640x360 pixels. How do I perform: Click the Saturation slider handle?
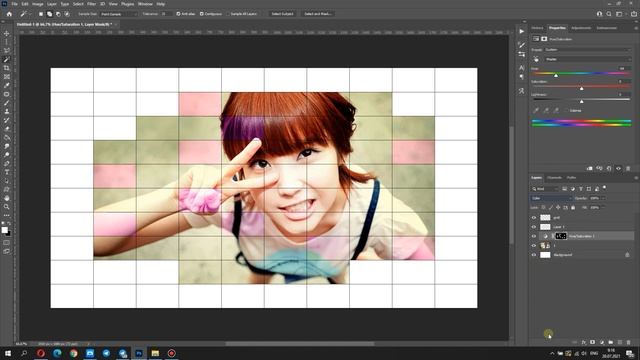pos(582,88)
